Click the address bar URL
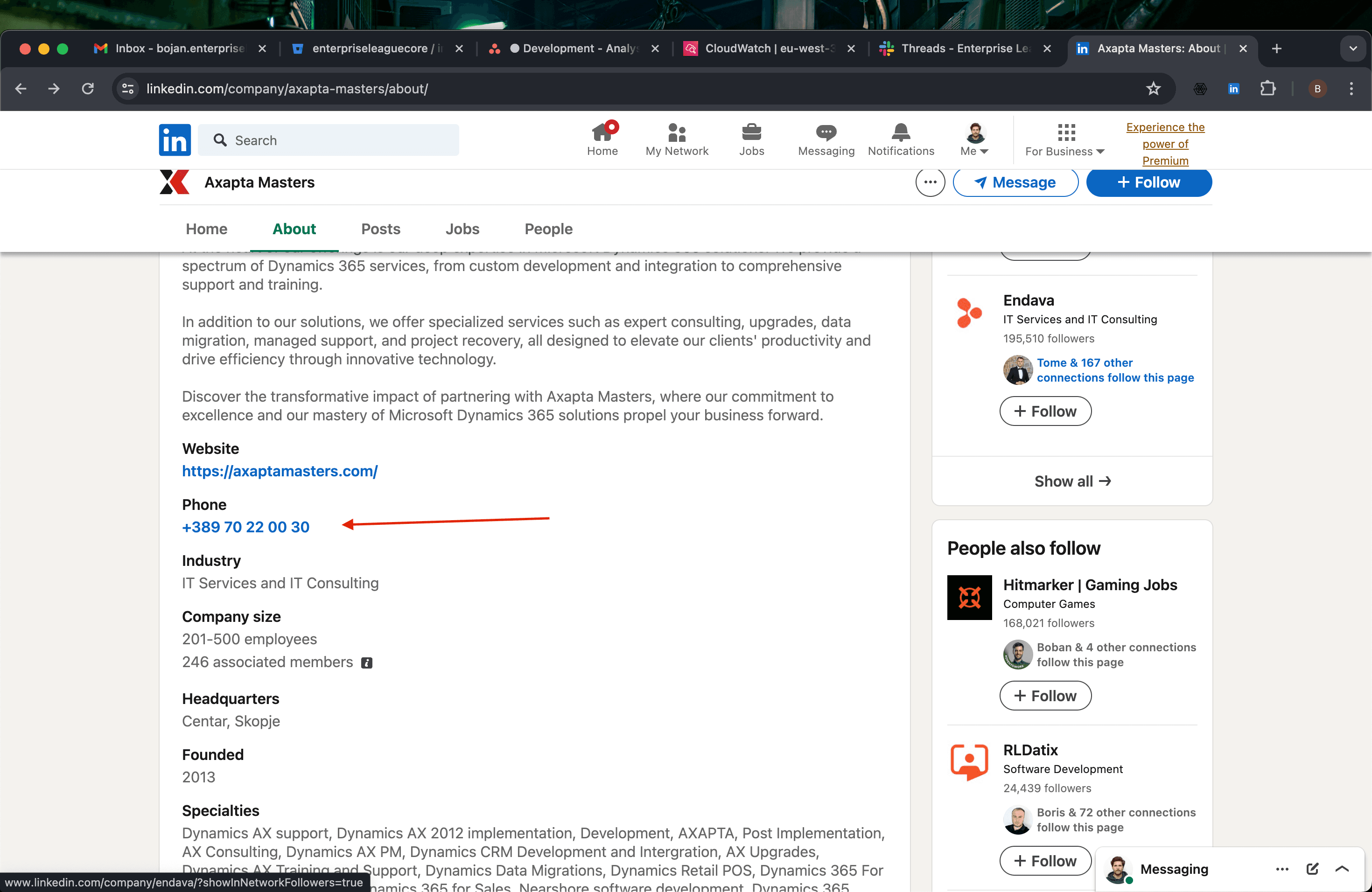1372x892 pixels. tap(287, 89)
